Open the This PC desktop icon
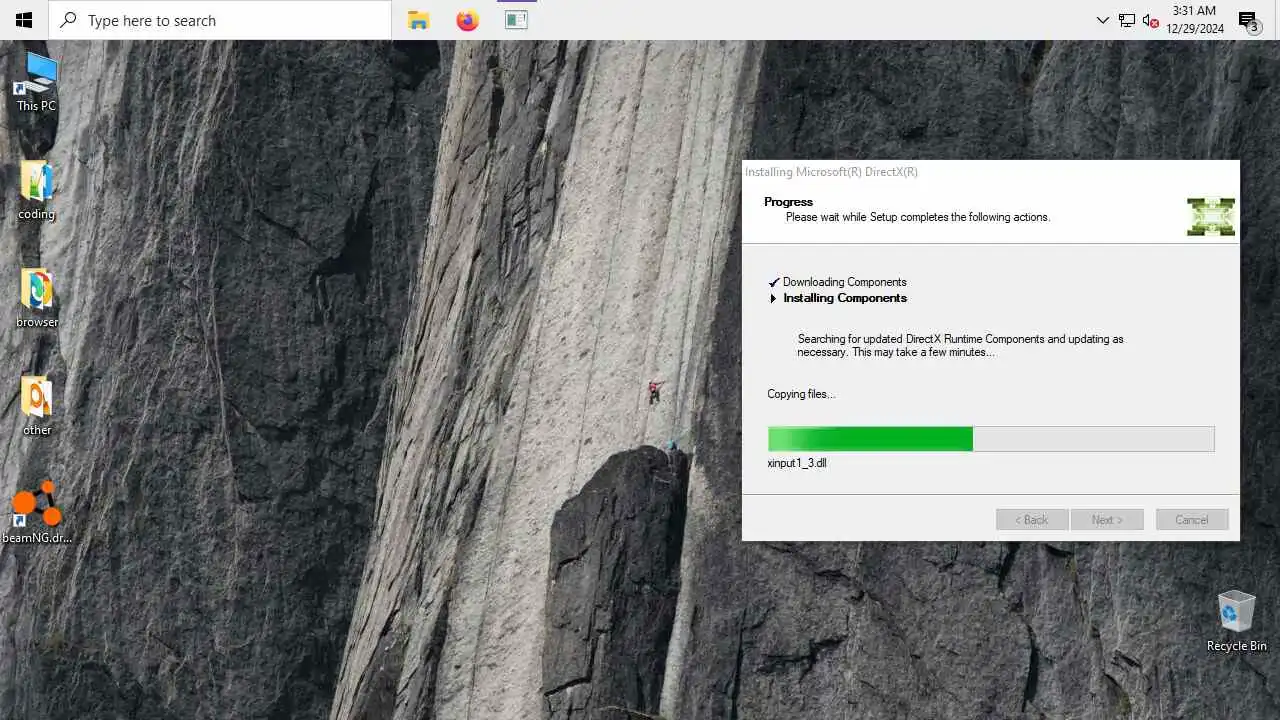This screenshot has height=720, width=1280. pos(36,82)
